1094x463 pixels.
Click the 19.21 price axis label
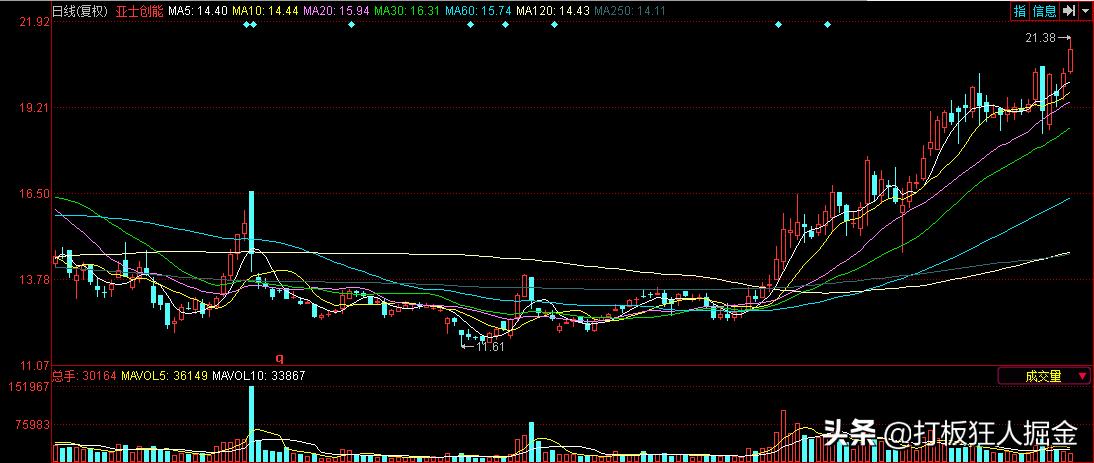click(x=36, y=108)
